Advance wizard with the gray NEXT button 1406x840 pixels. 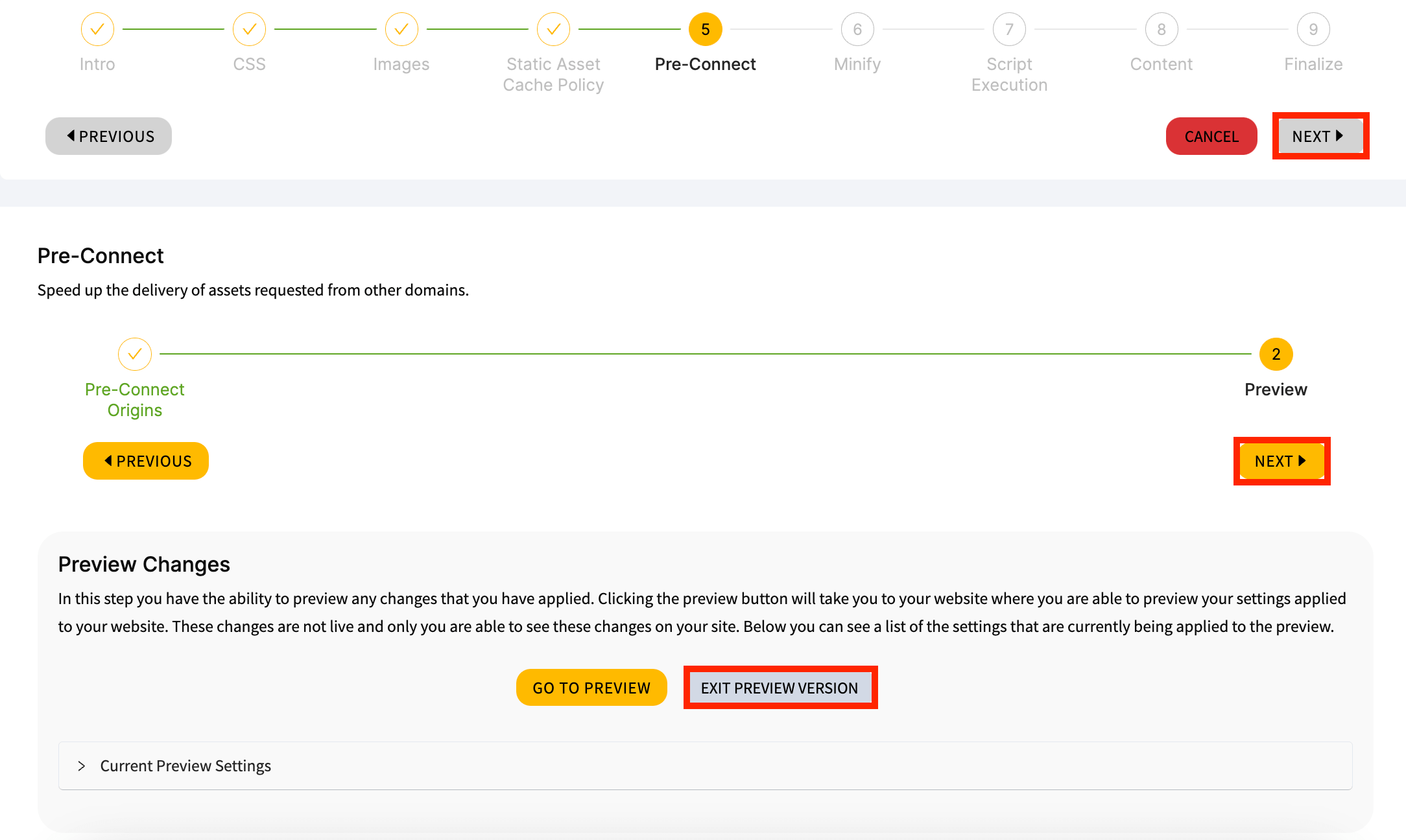click(1320, 136)
